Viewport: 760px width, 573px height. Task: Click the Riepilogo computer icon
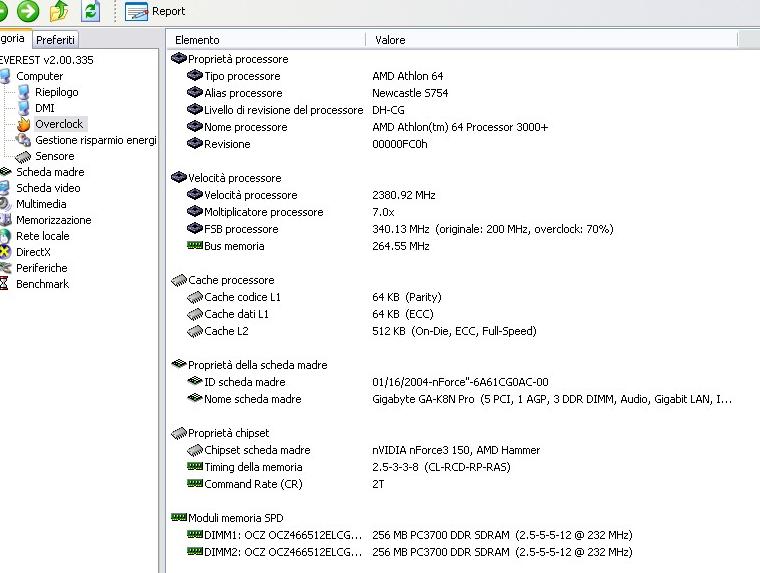pos(23,92)
